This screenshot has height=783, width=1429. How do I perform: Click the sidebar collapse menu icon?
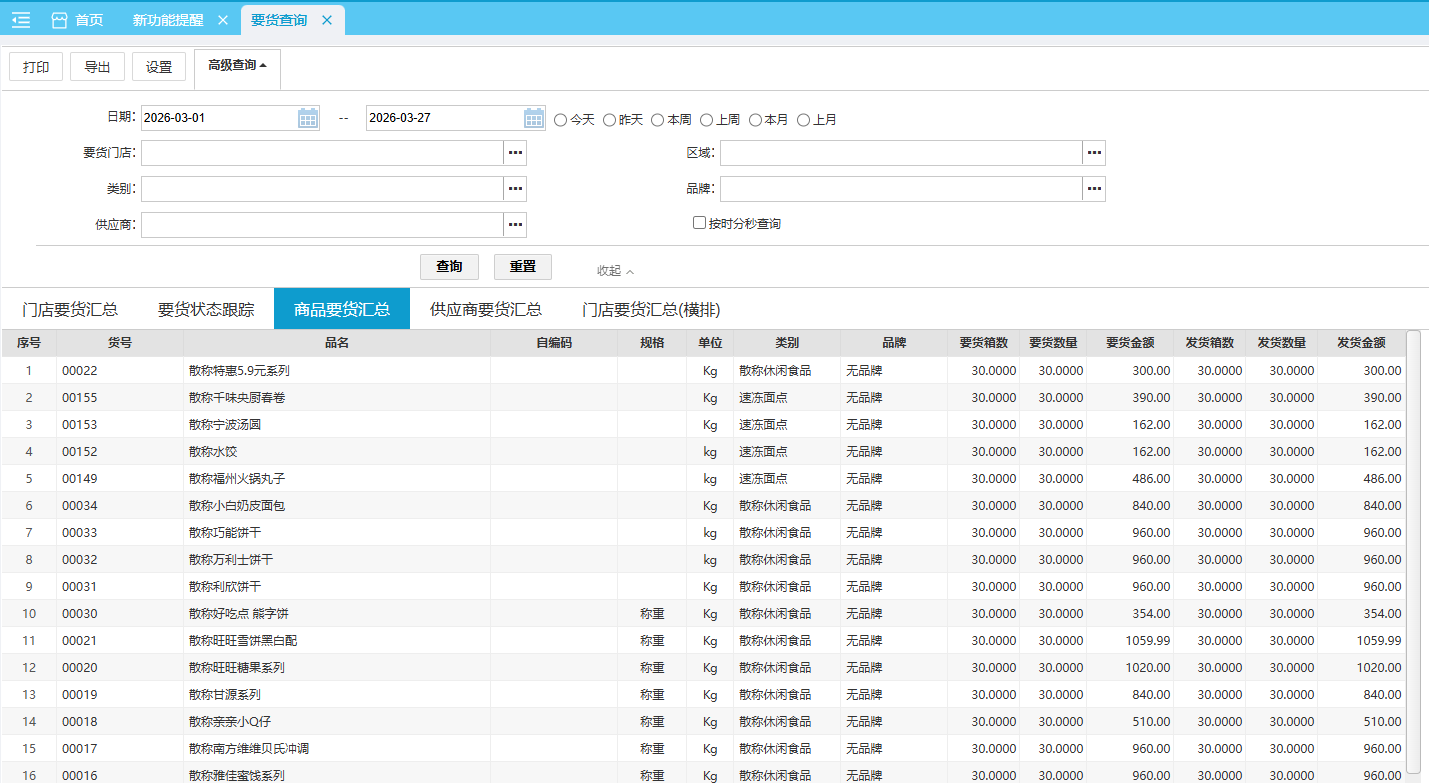(x=21, y=20)
